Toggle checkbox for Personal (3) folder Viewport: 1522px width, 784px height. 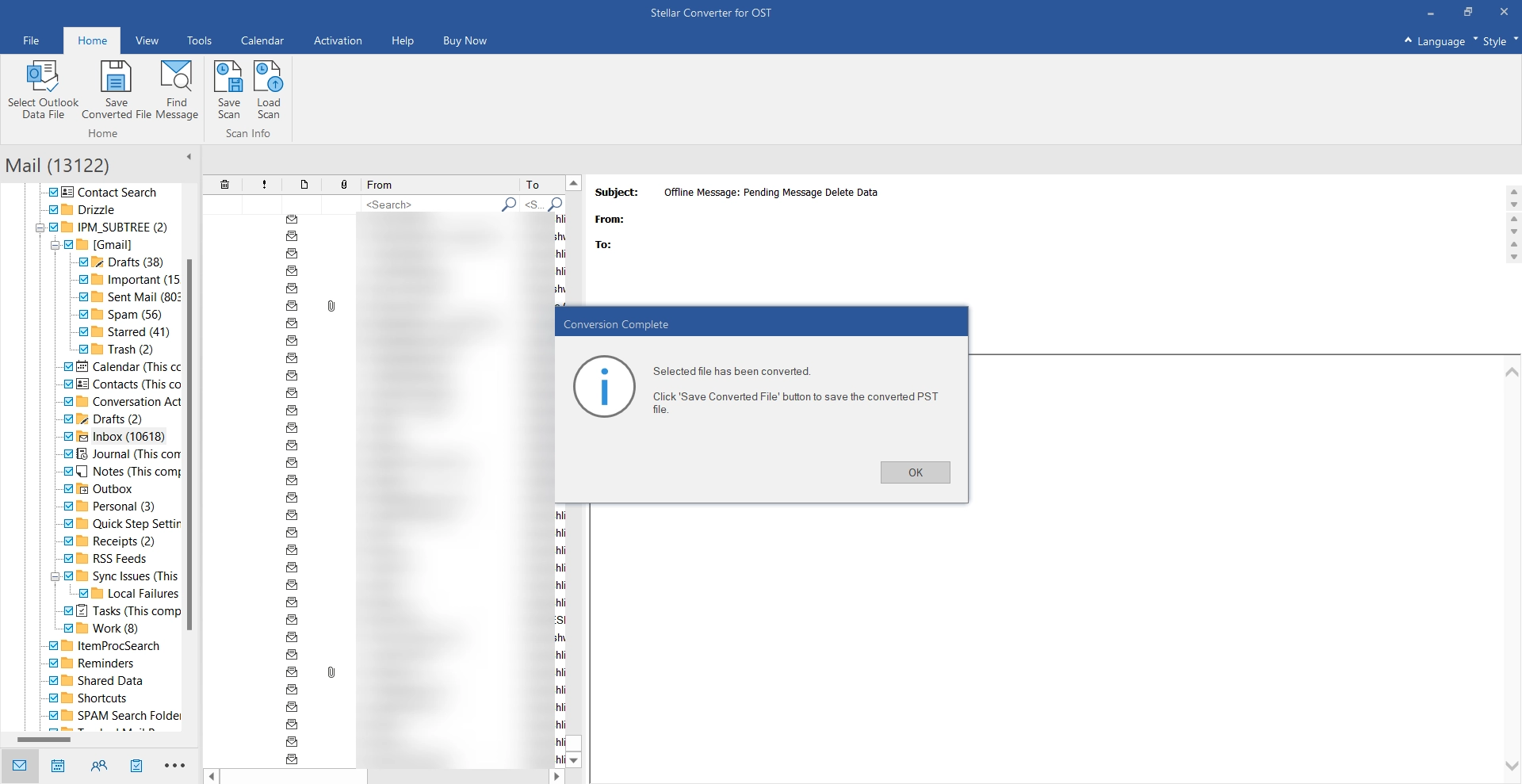(x=69, y=507)
